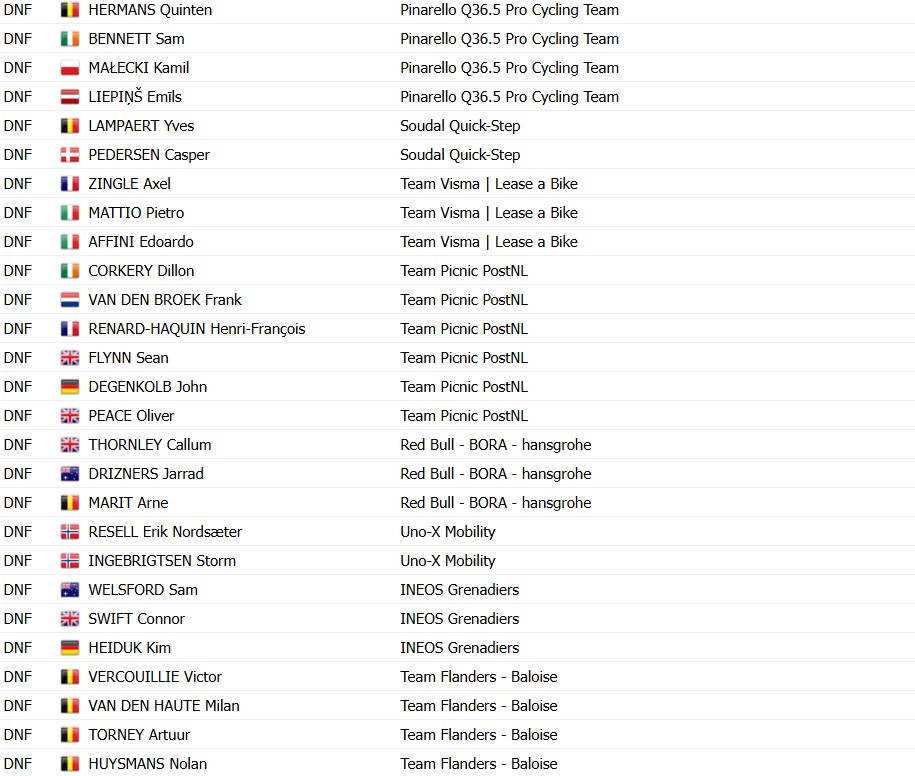Viewport: 915px width, 776px height.
Task: Click rider name VAN DEN BROEK Frank
Action: 165,300
